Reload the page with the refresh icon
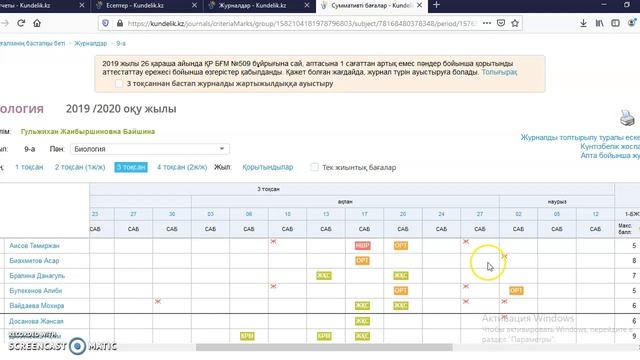Screen dimensions: 640x360 (x=21, y=23)
